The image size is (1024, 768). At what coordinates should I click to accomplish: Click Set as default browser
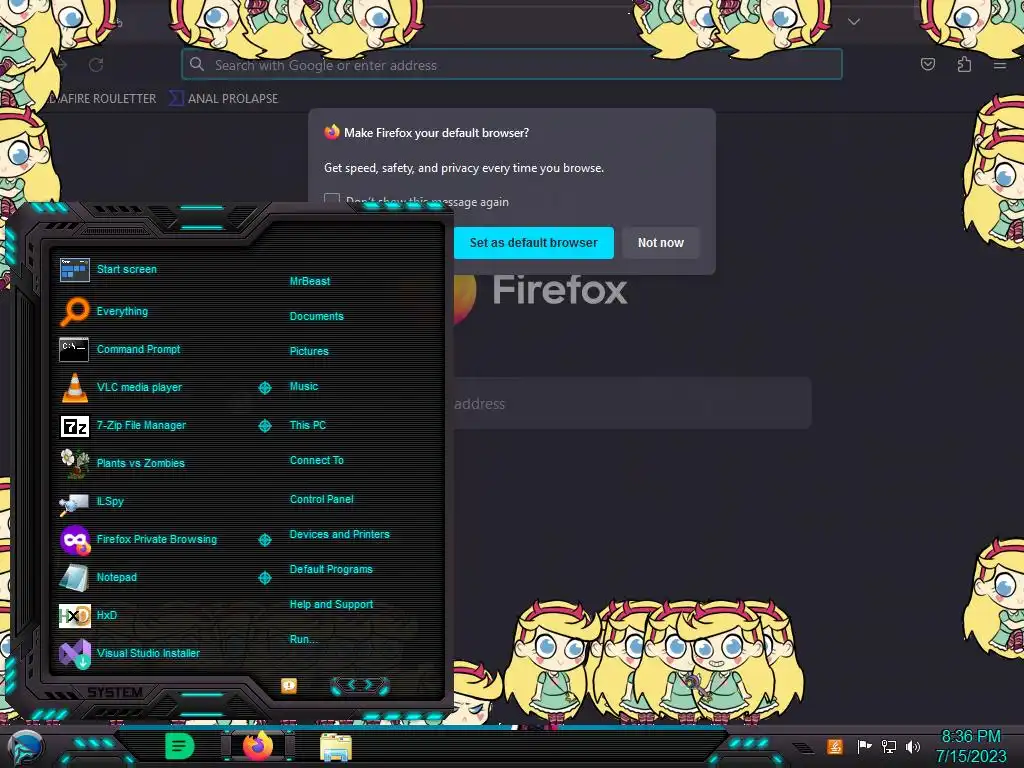click(x=534, y=243)
